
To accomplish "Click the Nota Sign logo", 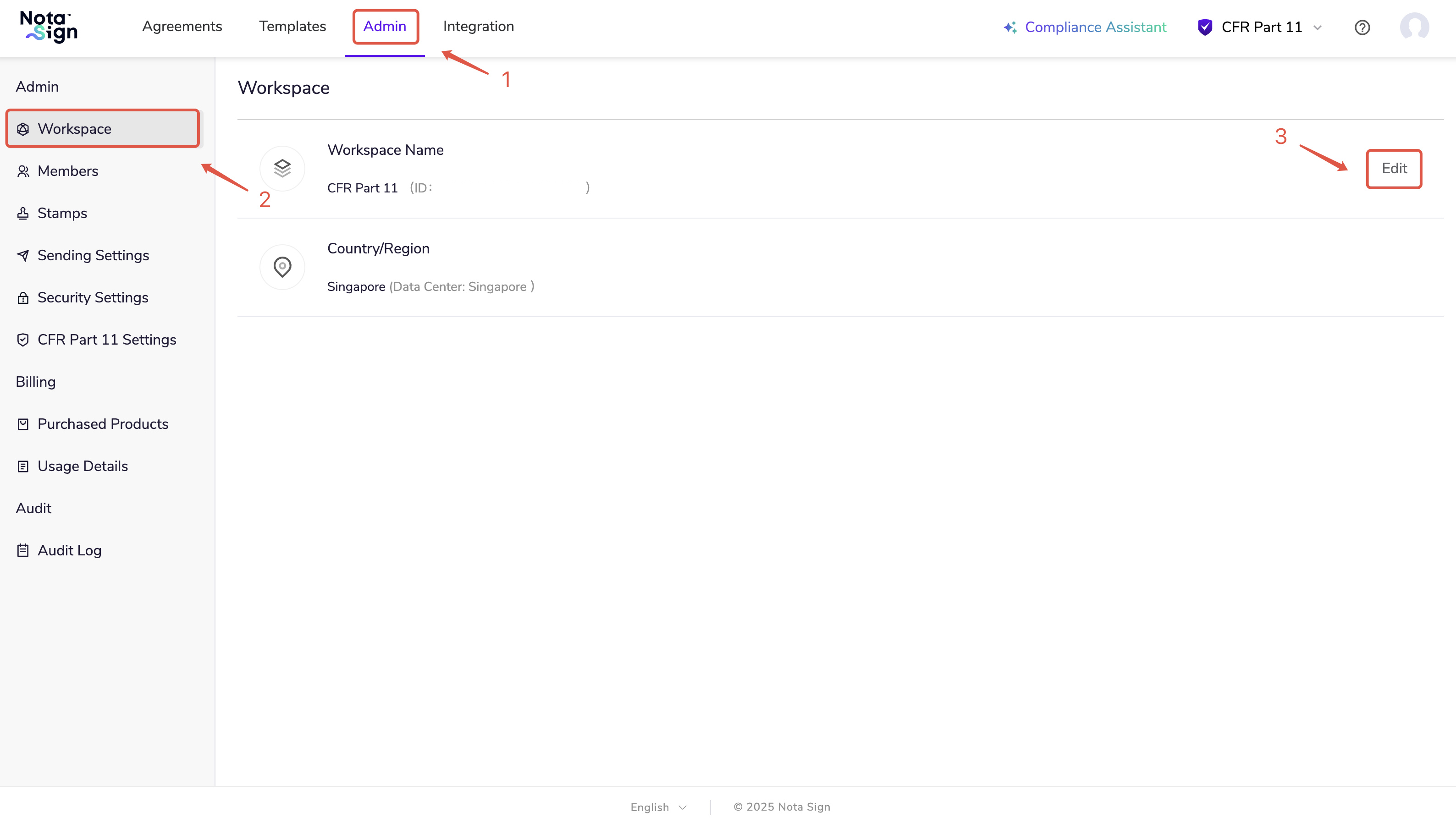I will [x=49, y=27].
